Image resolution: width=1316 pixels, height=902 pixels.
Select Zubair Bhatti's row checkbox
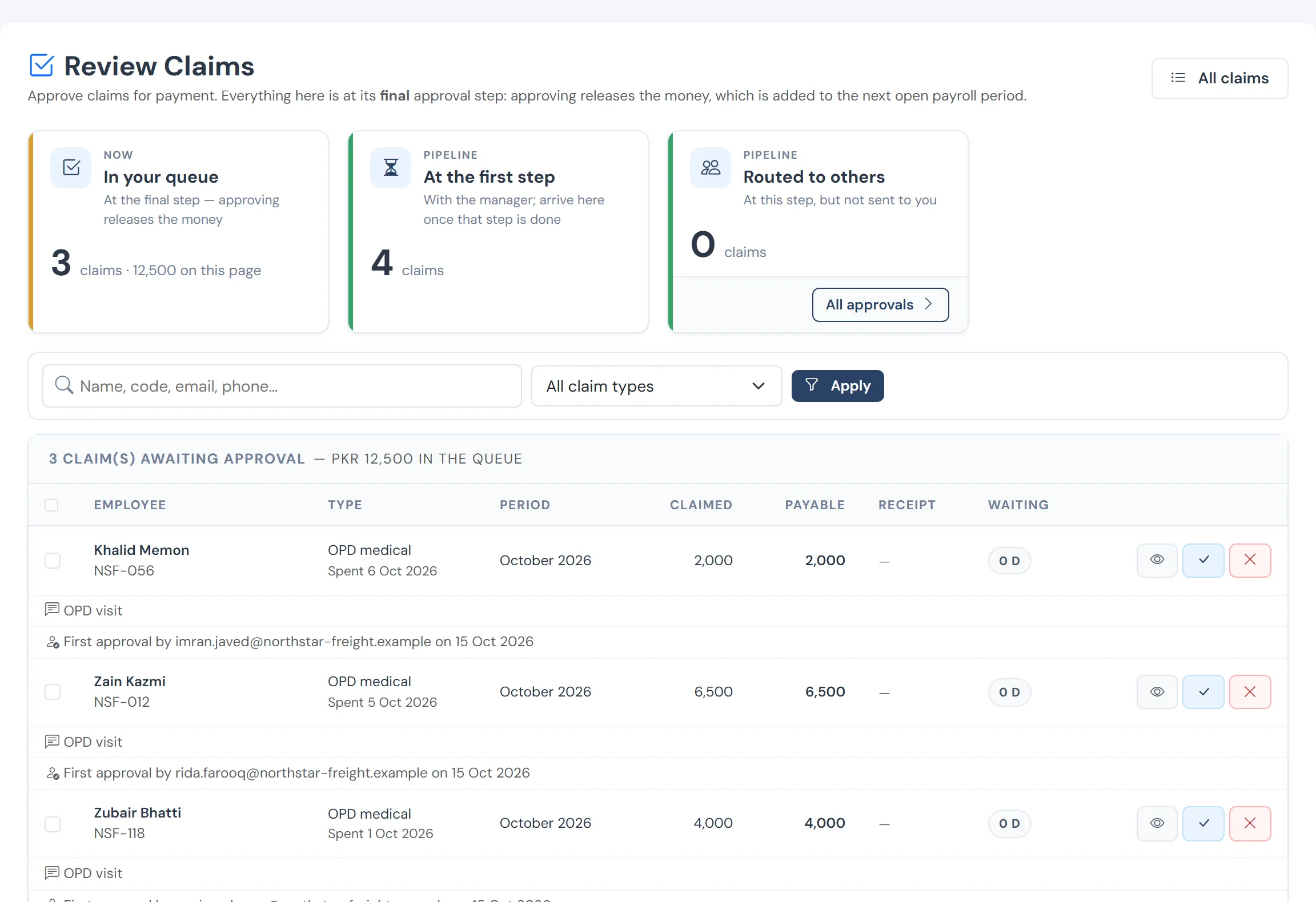point(53,824)
